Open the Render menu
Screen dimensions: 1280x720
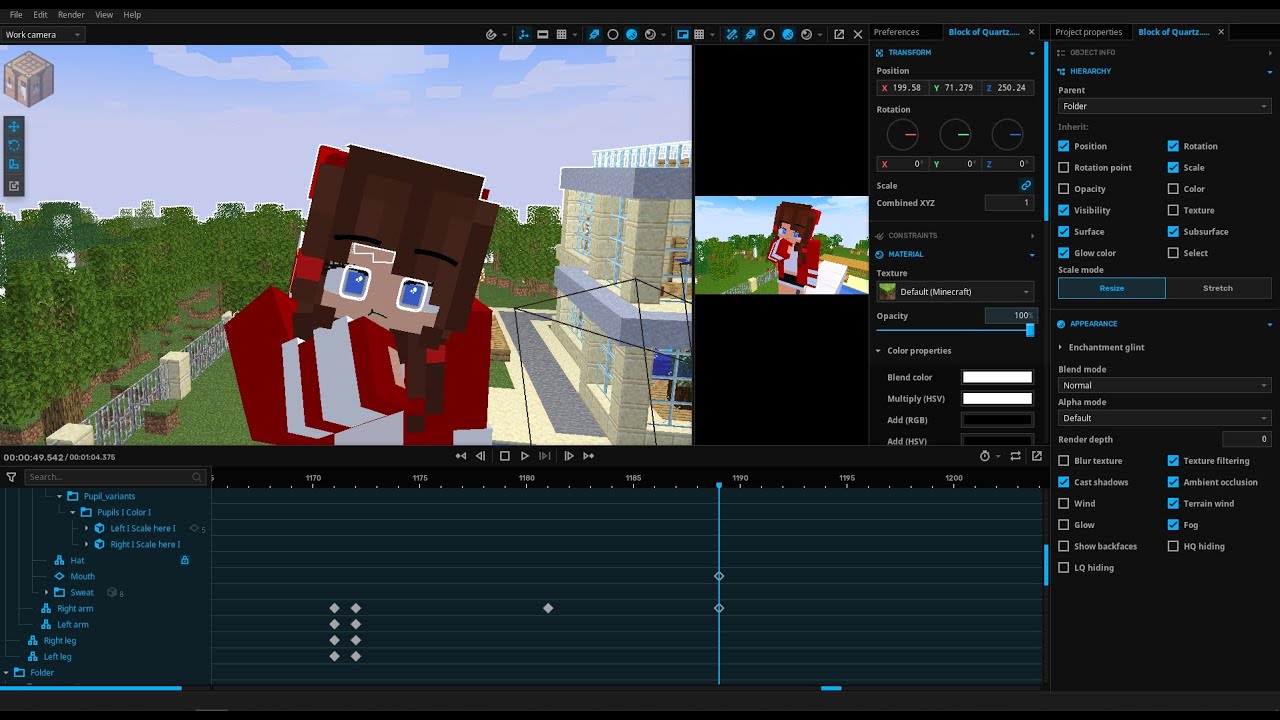(71, 15)
